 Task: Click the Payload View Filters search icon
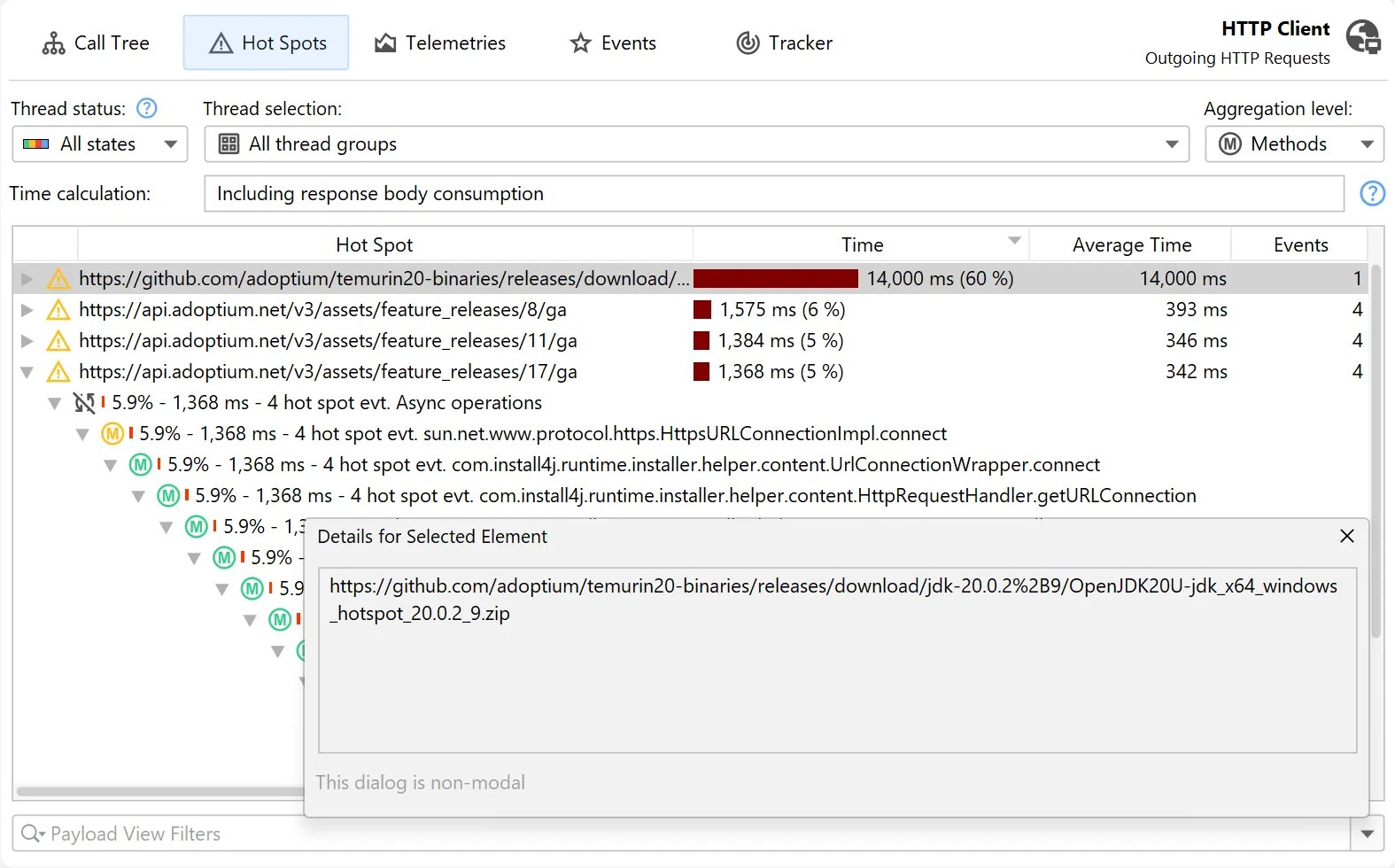[32, 833]
